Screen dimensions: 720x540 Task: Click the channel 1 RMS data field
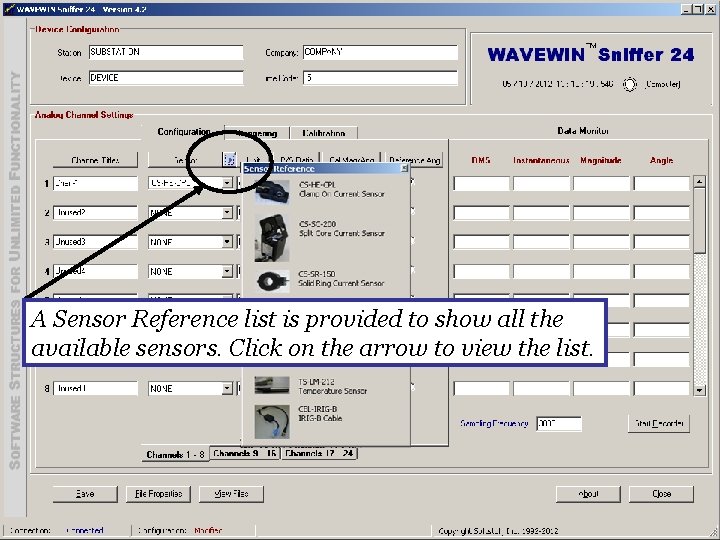pyautogui.click(x=481, y=183)
